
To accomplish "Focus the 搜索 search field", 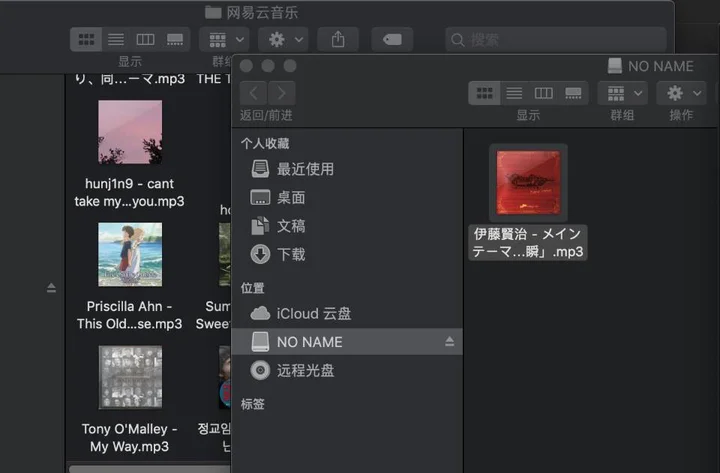I will pyautogui.click(x=556, y=39).
